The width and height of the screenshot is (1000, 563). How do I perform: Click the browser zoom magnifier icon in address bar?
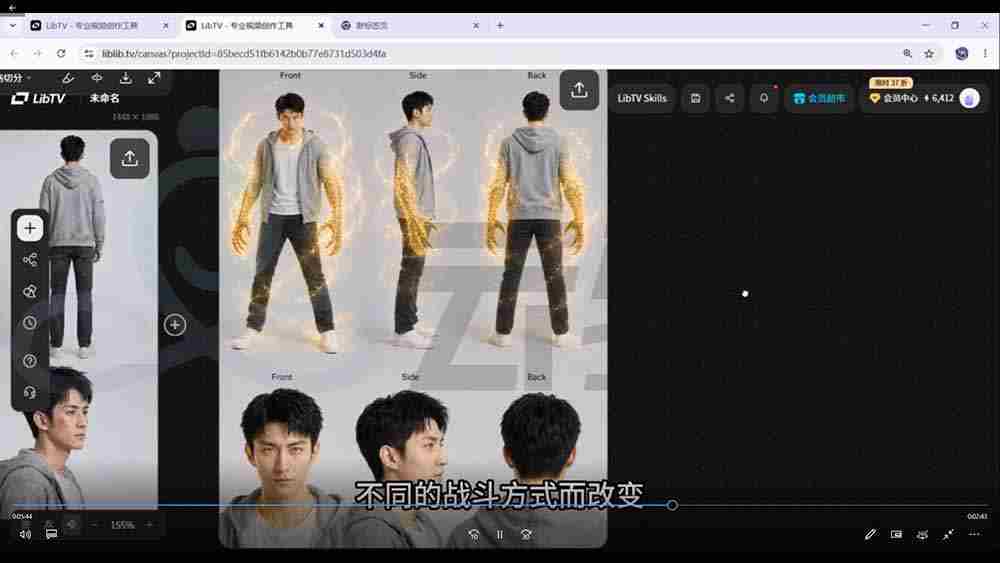(908, 54)
